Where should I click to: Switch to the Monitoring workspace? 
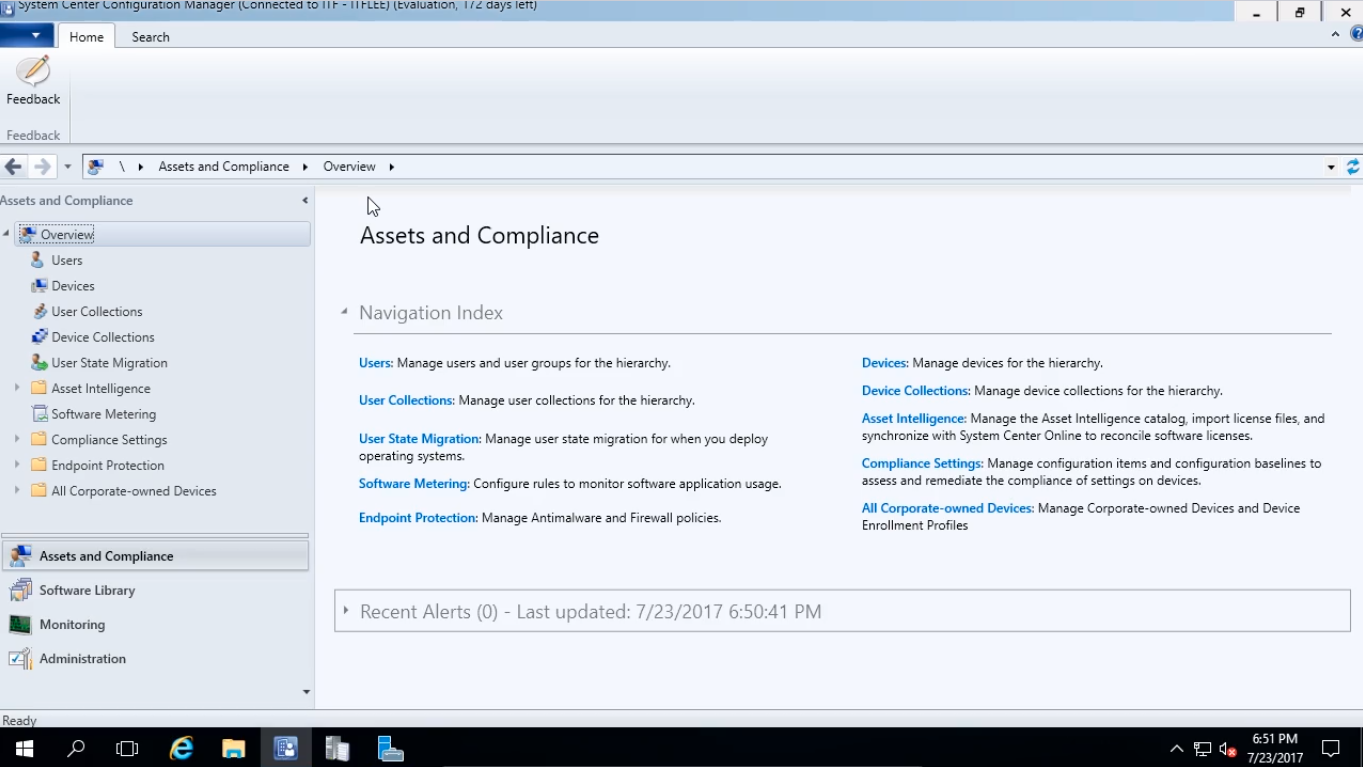coord(72,625)
